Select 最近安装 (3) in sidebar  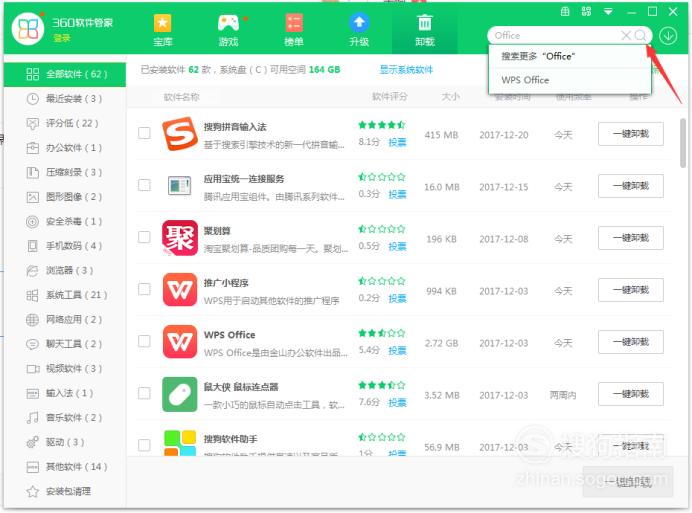pyautogui.click(x=65, y=98)
